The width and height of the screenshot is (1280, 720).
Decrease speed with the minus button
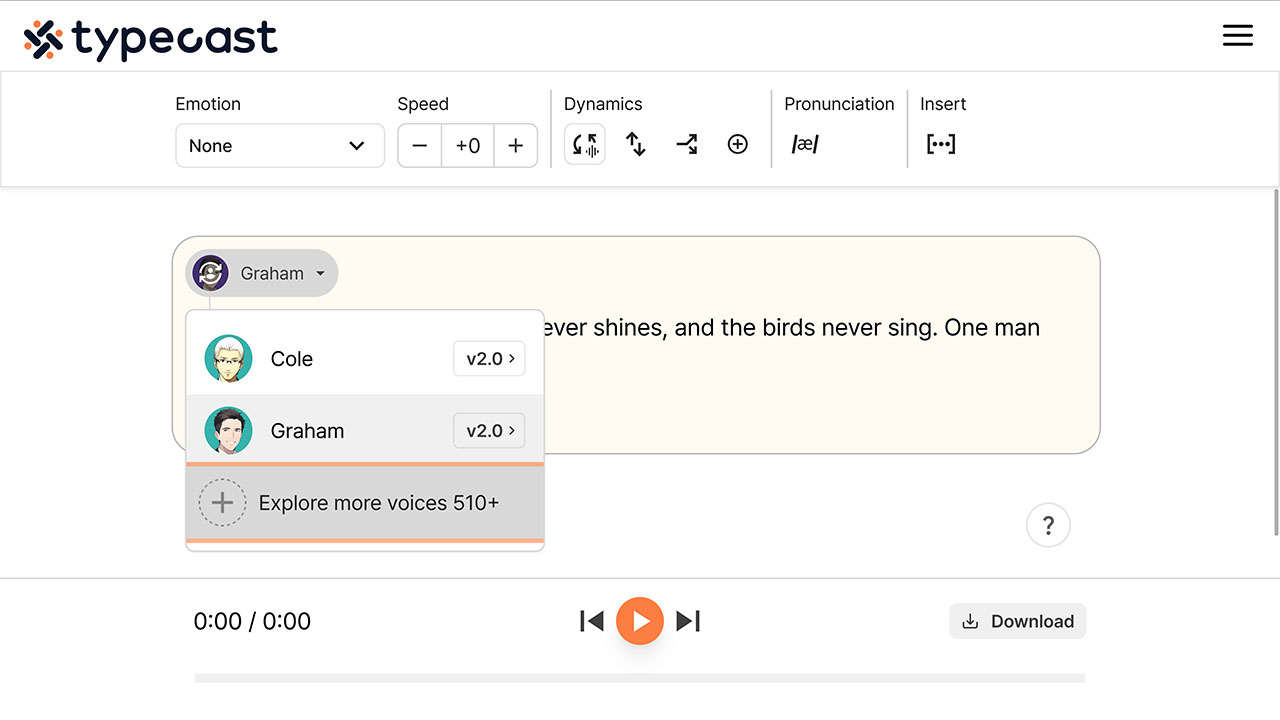coord(420,146)
